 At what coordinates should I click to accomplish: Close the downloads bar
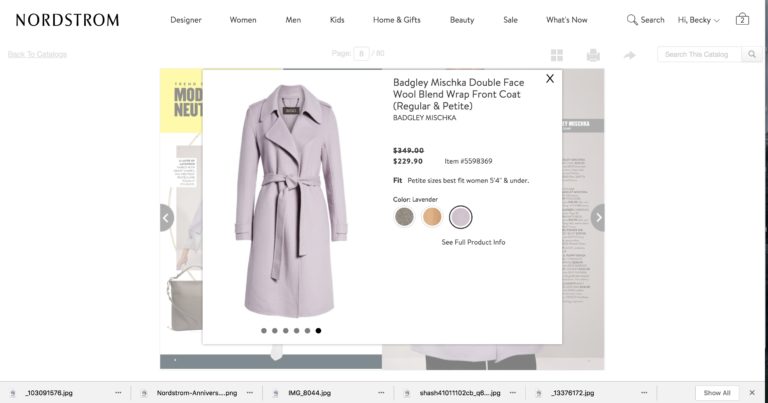(752, 393)
